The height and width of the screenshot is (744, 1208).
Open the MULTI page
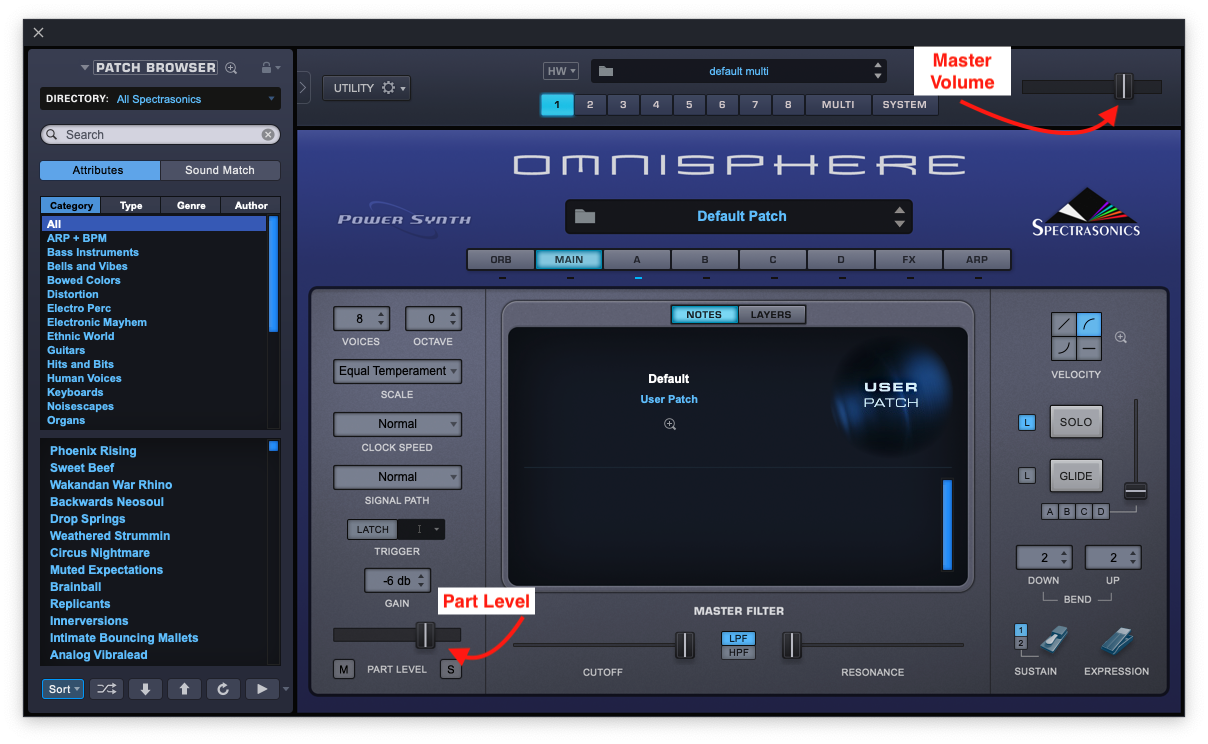pos(838,105)
